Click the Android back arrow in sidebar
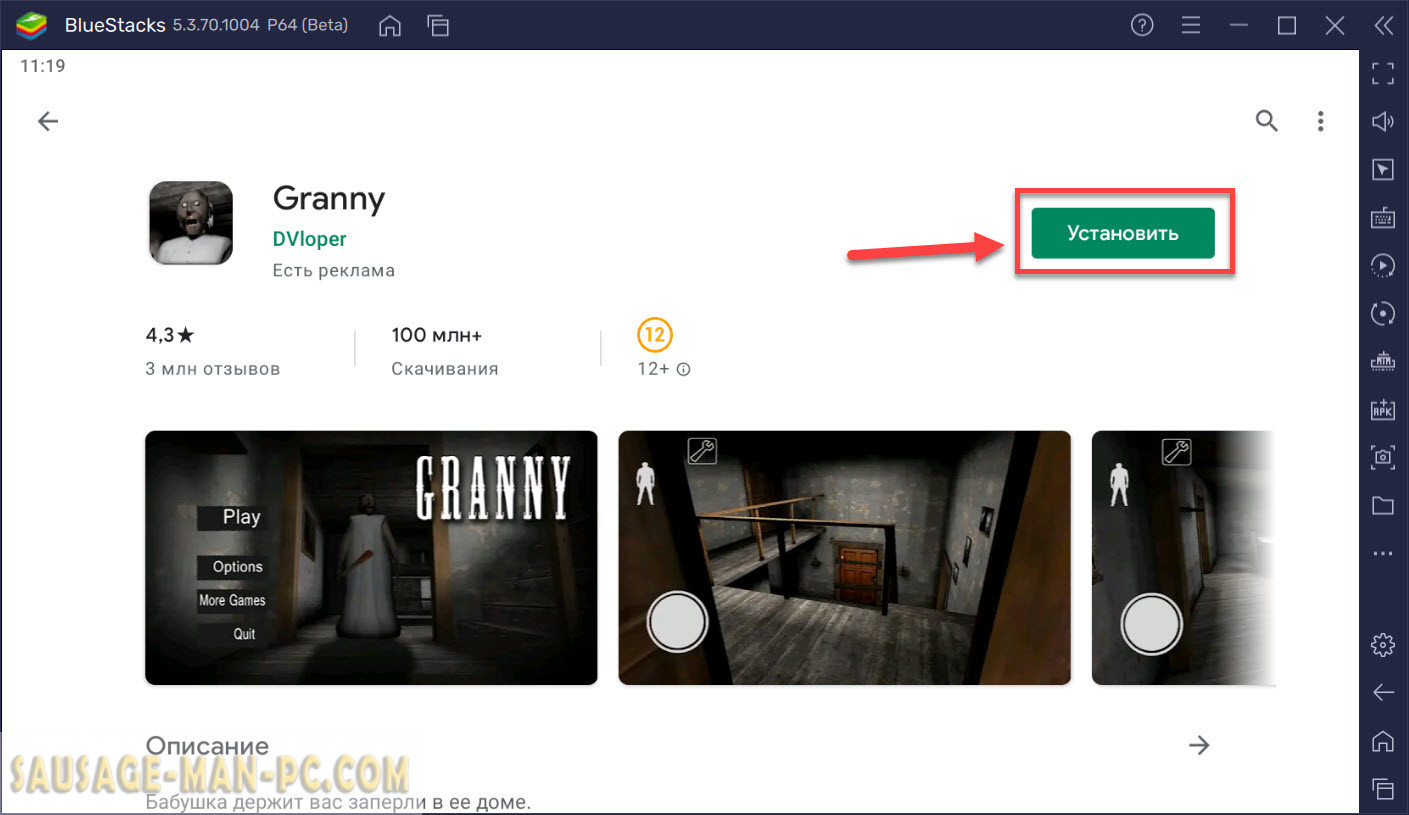This screenshot has width=1409, height=815. 1383,692
